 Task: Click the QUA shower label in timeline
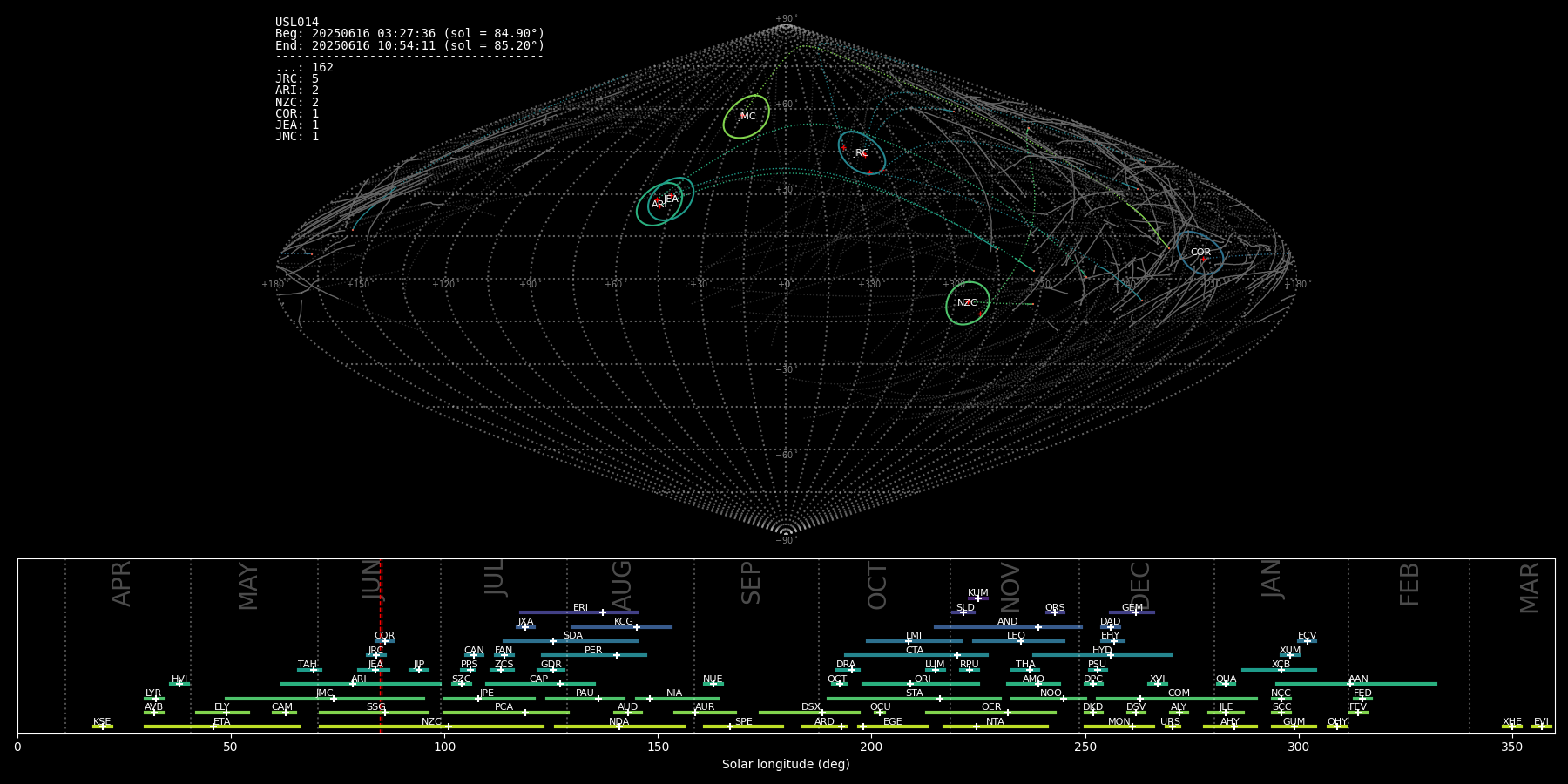pyautogui.click(x=1226, y=679)
